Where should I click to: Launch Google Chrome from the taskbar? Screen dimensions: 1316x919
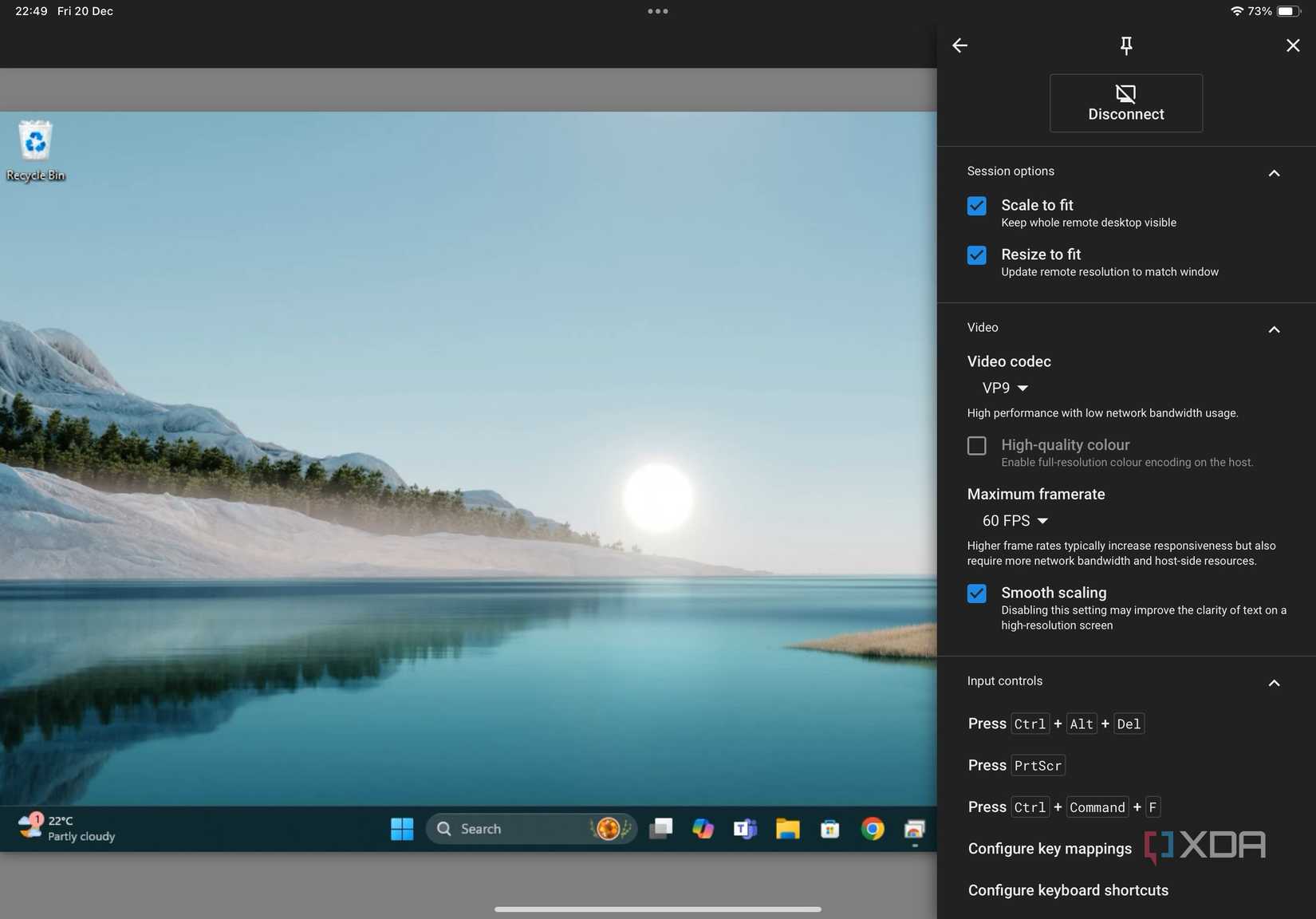pyautogui.click(x=872, y=829)
